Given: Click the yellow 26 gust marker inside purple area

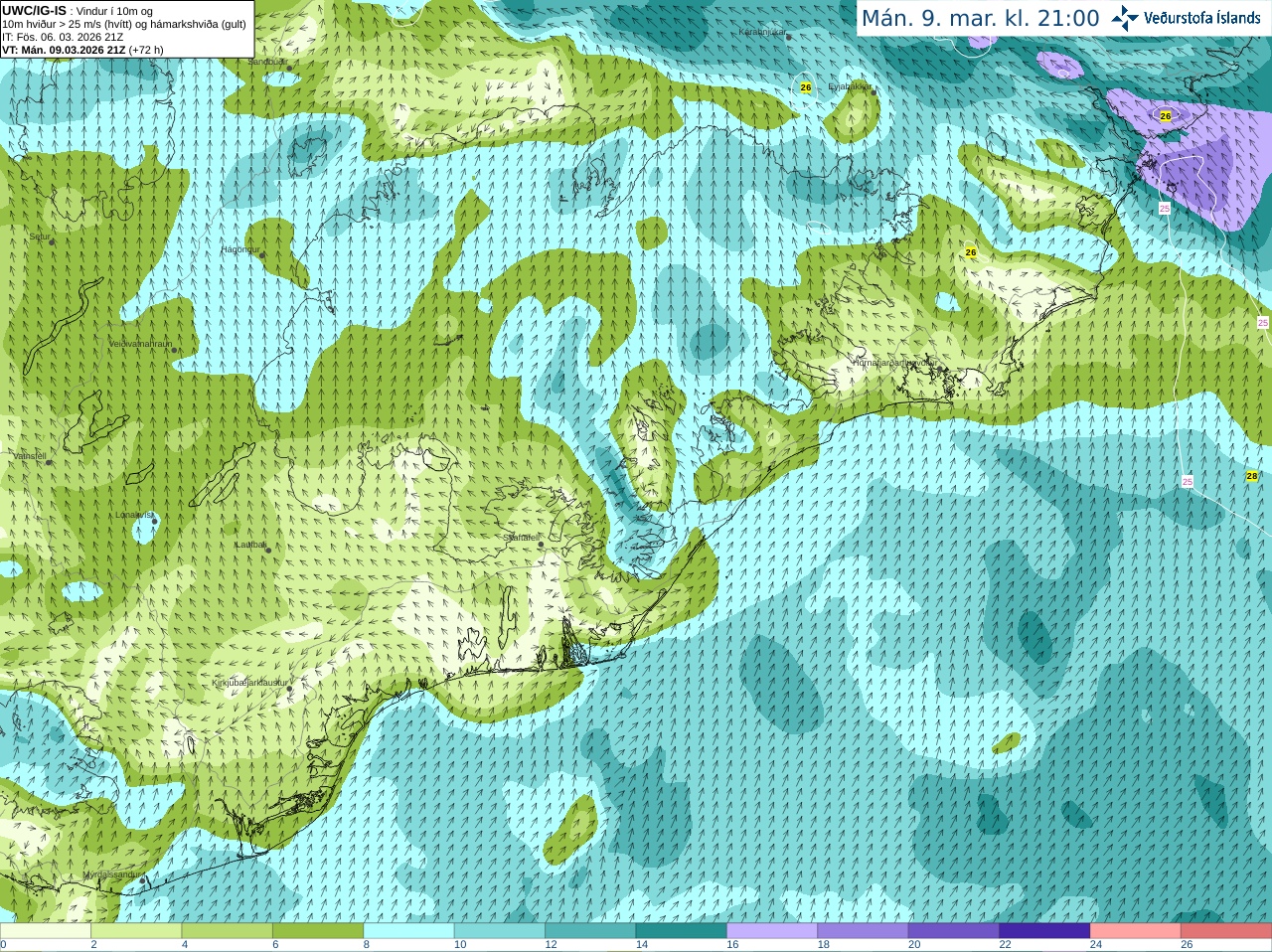Looking at the screenshot, I should tap(1166, 116).
